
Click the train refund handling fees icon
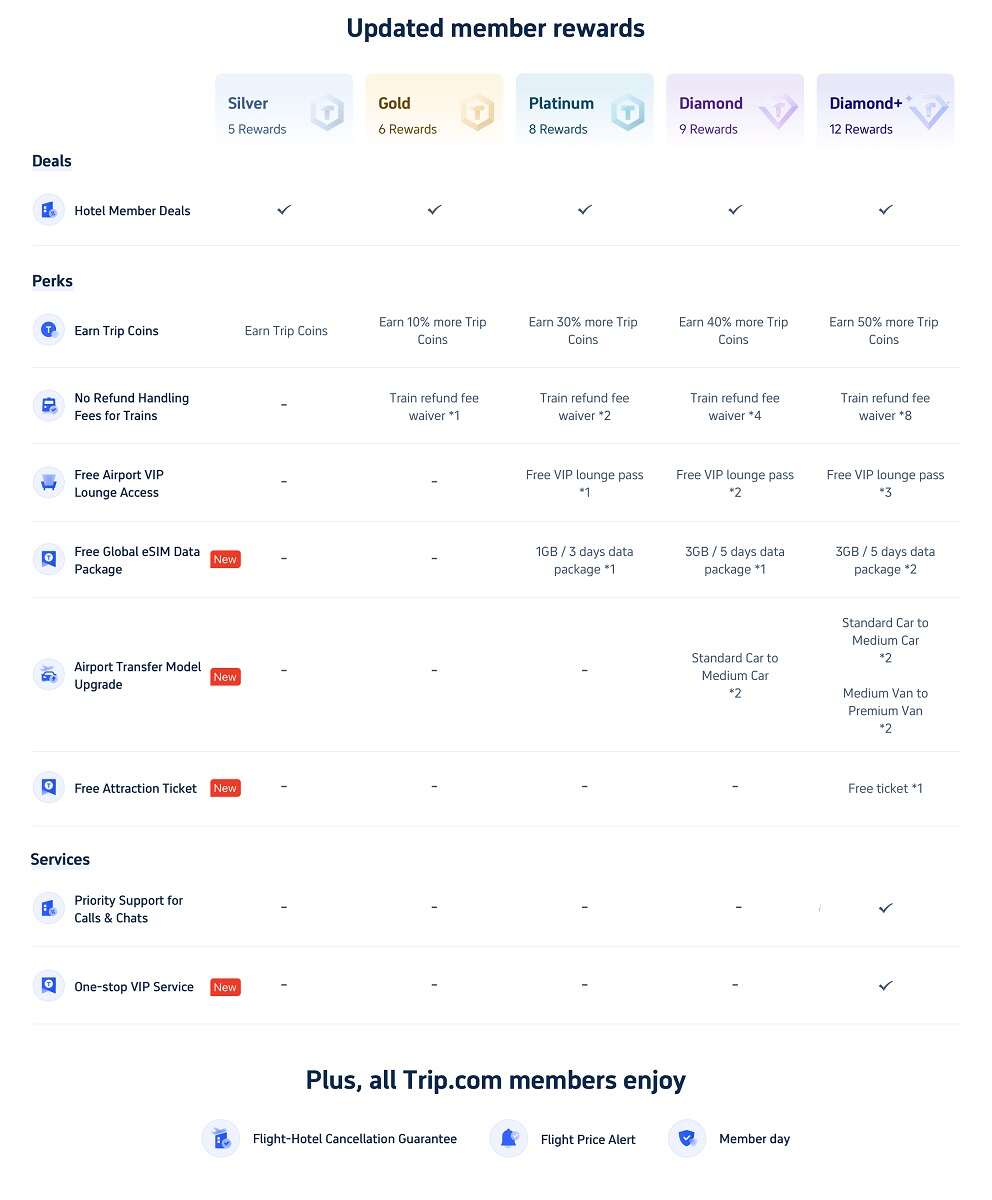point(48,406)
